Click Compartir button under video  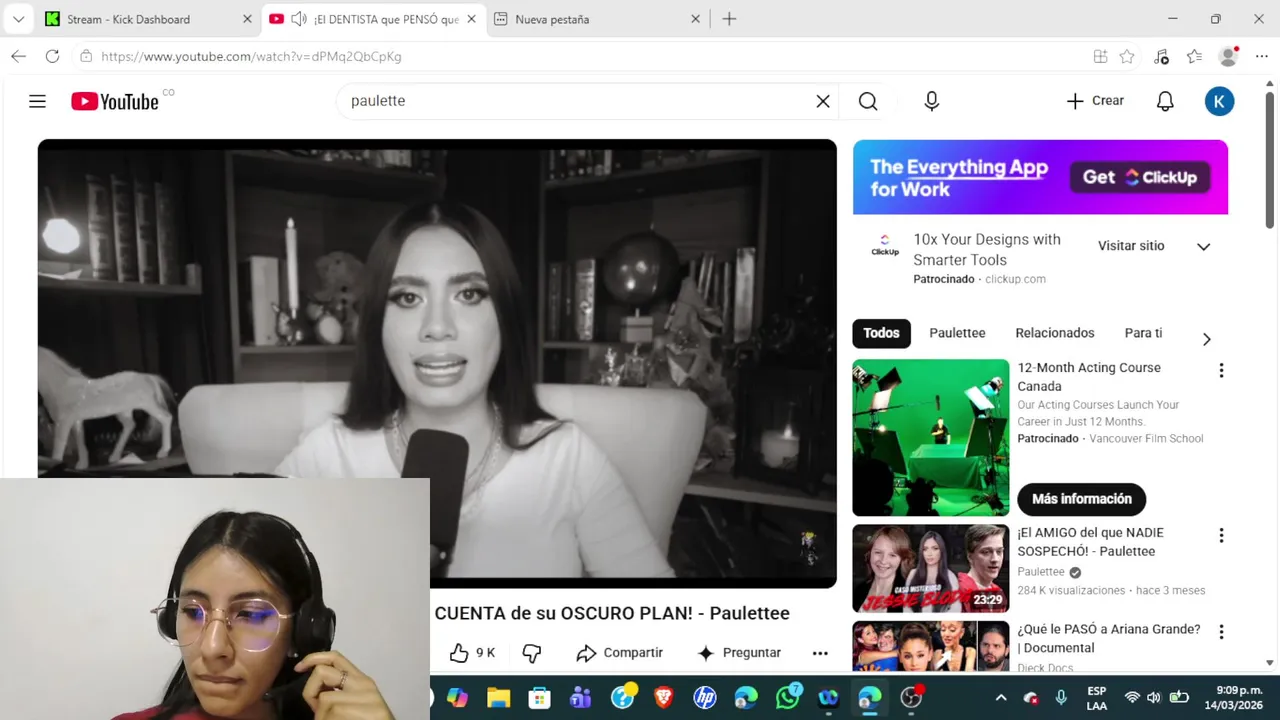pyautogui.click(x=619, y=653)
